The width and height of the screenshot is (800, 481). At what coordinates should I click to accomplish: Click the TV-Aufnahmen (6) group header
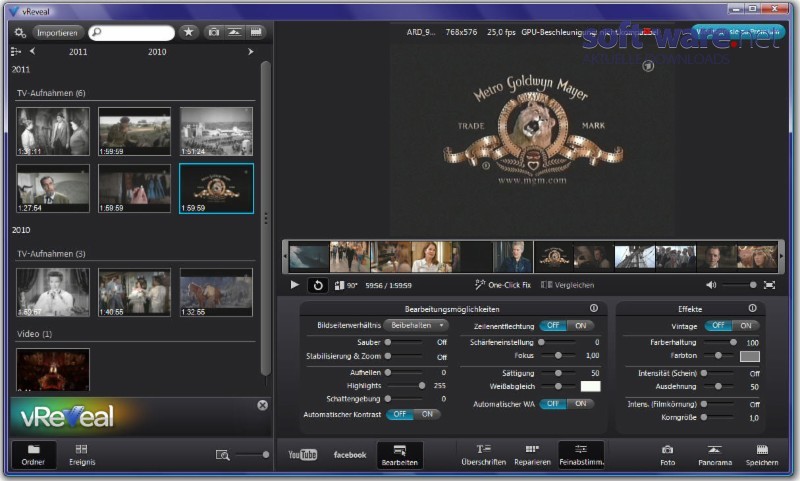51,93
